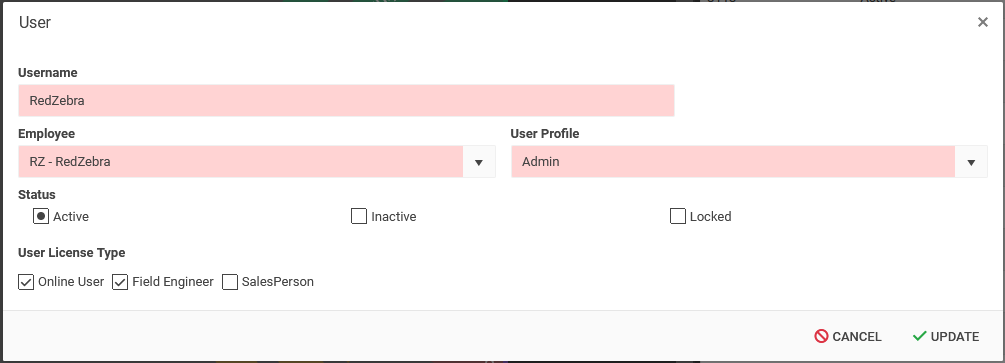1005x363 pixels.
Task: Click the Username input field
Action: point(346,101)
